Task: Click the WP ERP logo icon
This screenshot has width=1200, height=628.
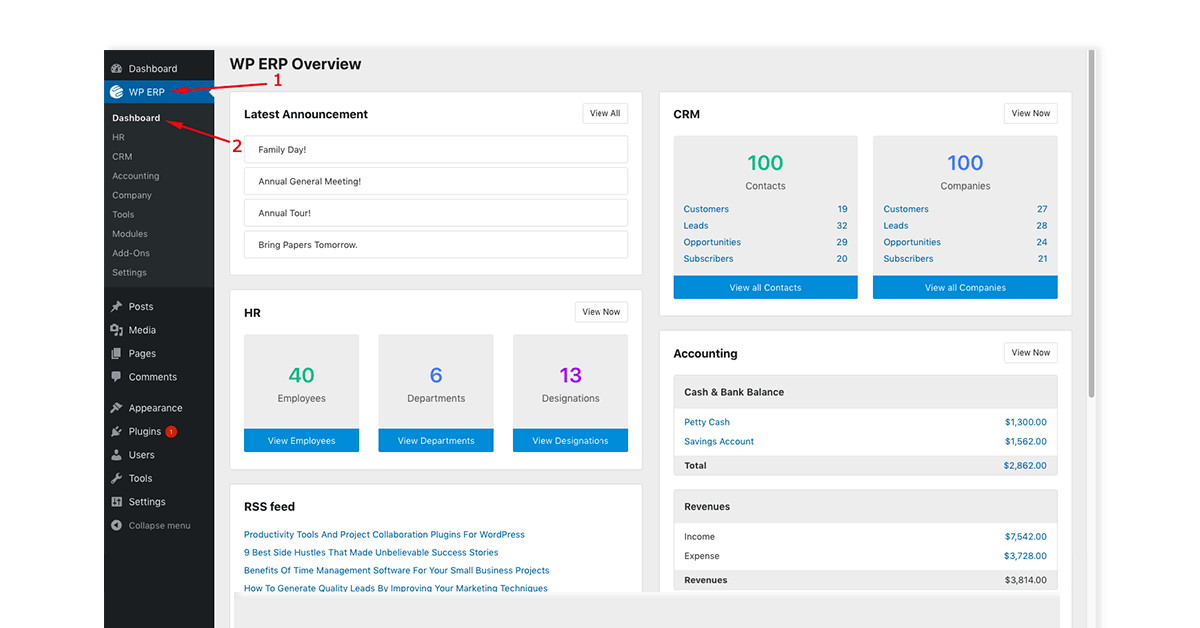Action: (117, 92)
